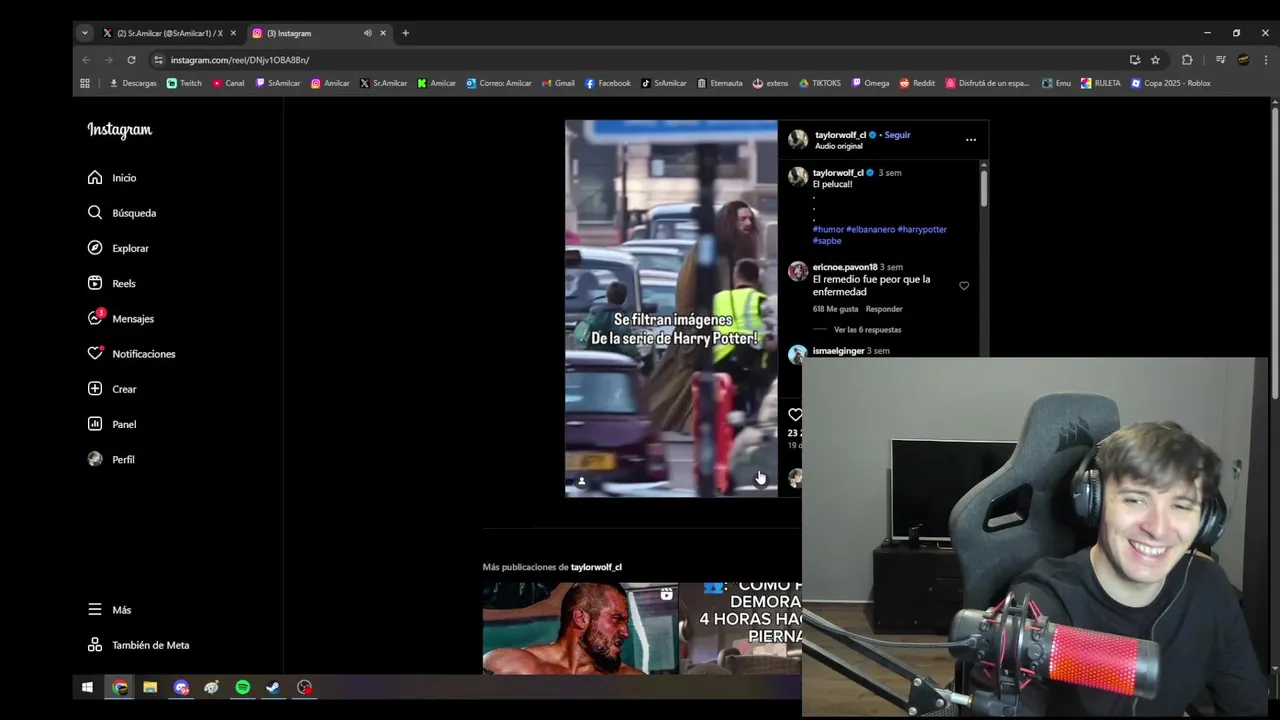Open ericnoe.pavon18 profile
This screenshot has height=720, width=1280.
[845, 267]
